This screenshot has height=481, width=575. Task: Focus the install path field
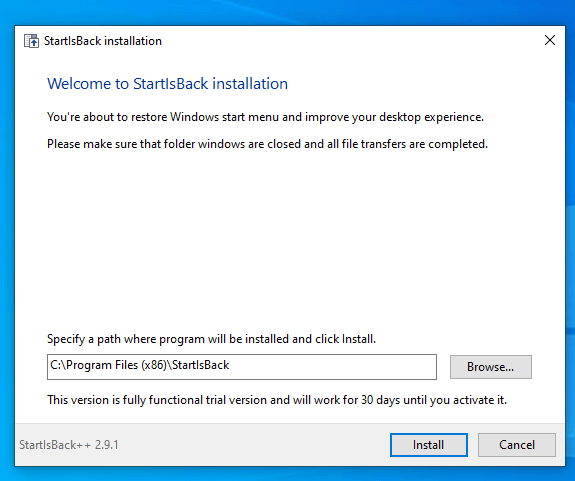(242, 367)
